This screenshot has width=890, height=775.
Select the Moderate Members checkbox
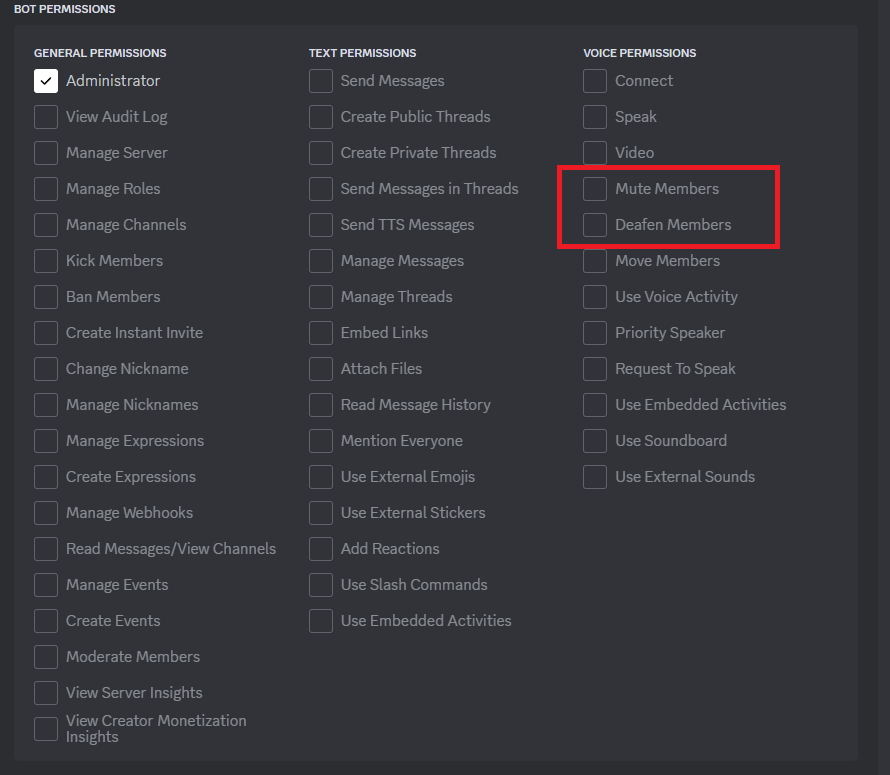[x=46, y=657]
